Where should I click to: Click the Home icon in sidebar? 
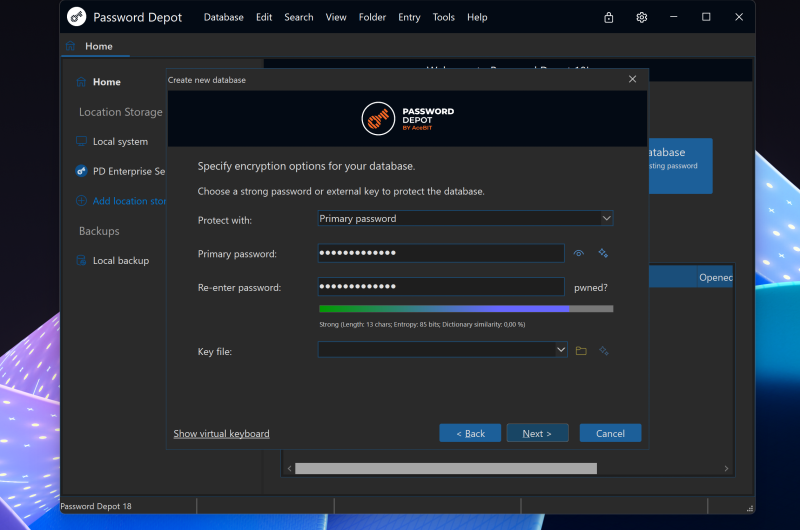point(81,82)
